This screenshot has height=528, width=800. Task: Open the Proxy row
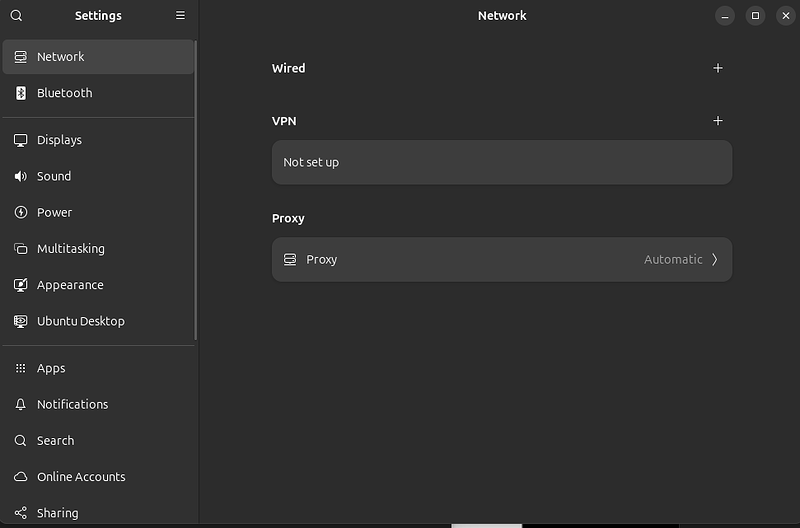click(x=502, y=259)
